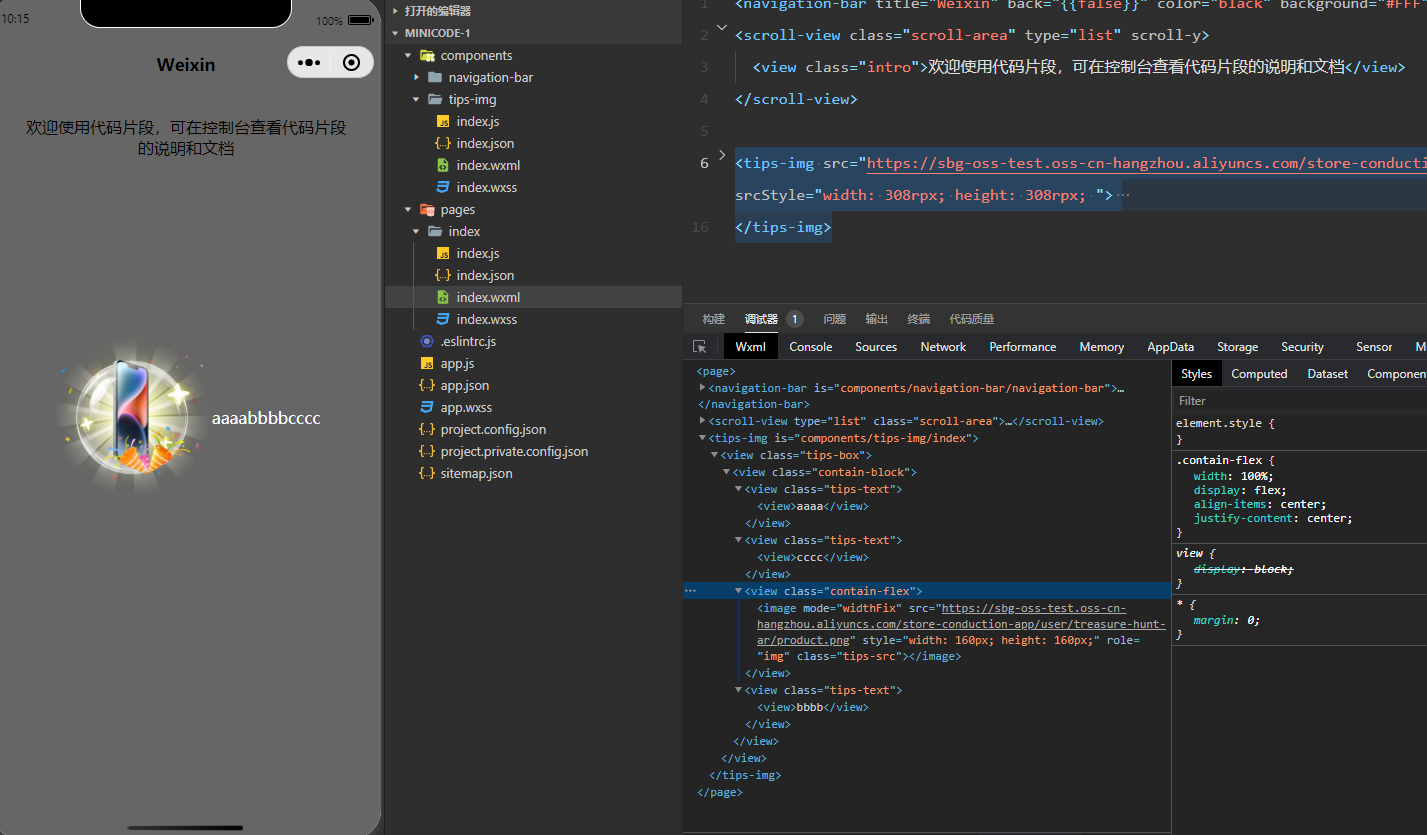Open the Computed styles sub-tab
This screenshot has width=1427, height=835.
[x=1259, y=374]
